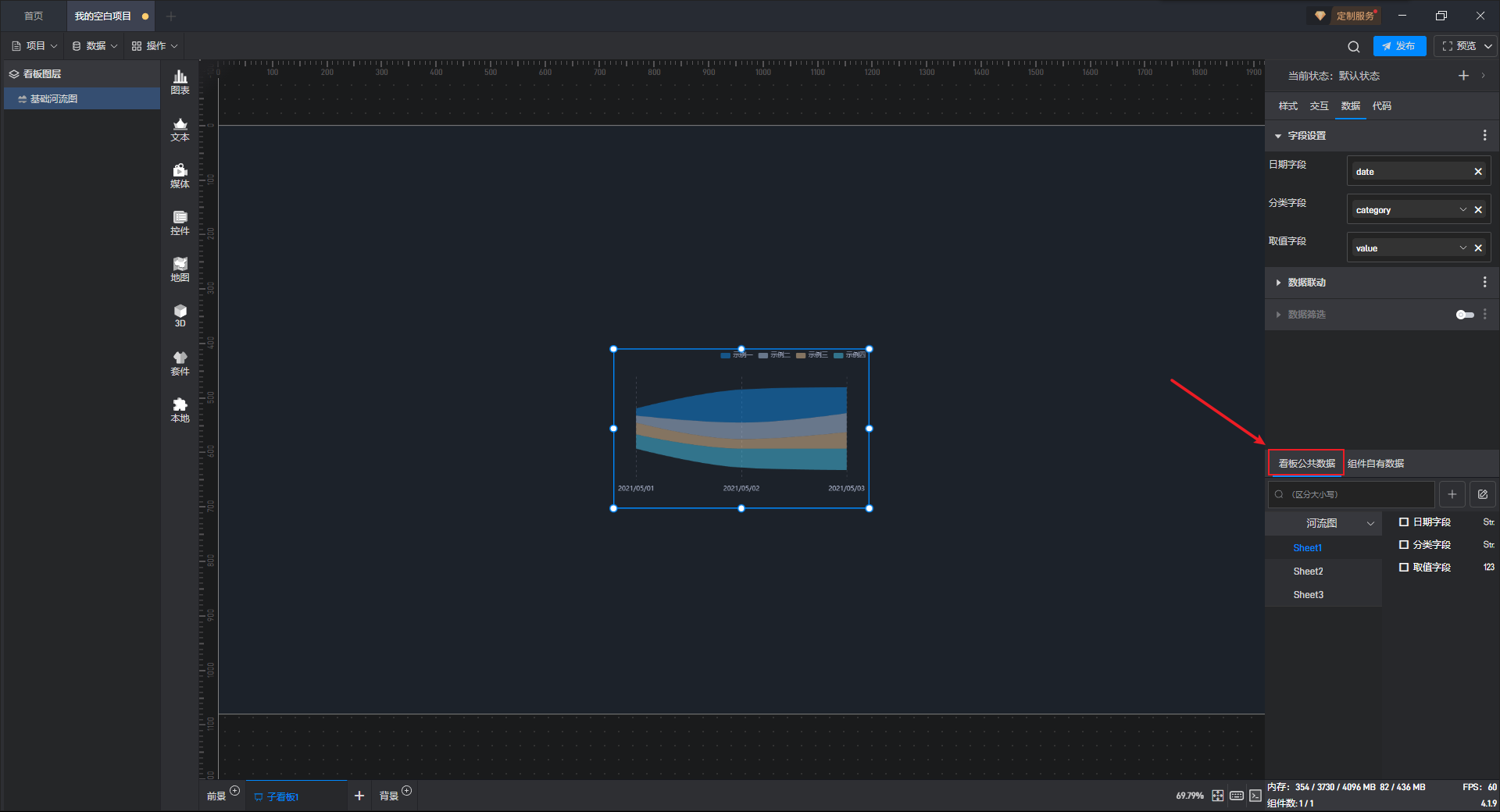This screenshot has height=812, width=1500.
Task: Collapse the 字段设置 section
Action: click(1278, 136)
